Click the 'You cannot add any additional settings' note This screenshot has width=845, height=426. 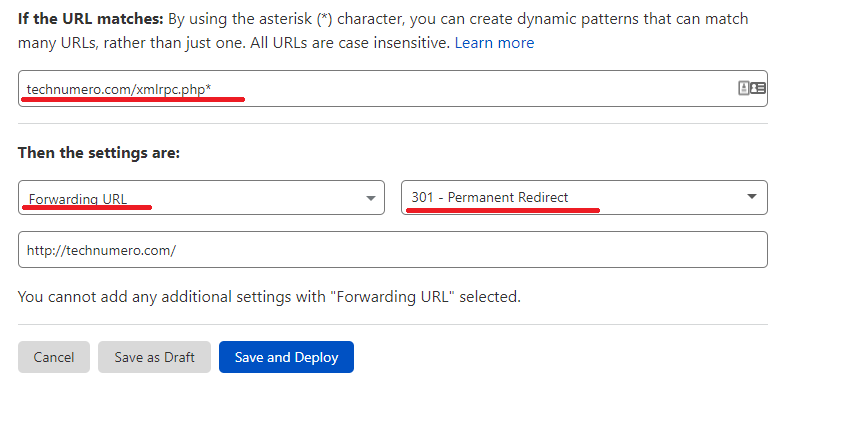click(x=269, y=297)
